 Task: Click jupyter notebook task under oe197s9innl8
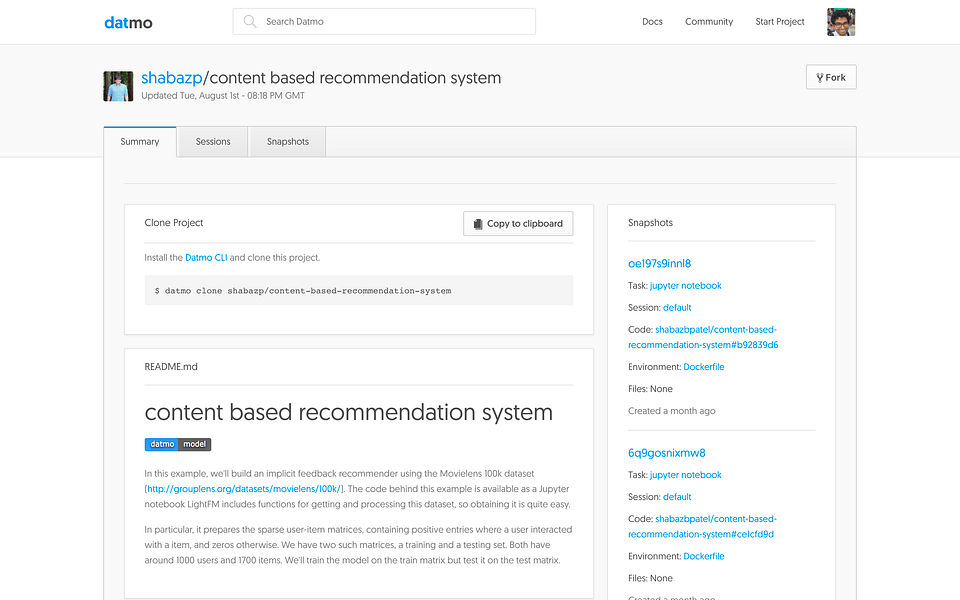tap(686, 285)
